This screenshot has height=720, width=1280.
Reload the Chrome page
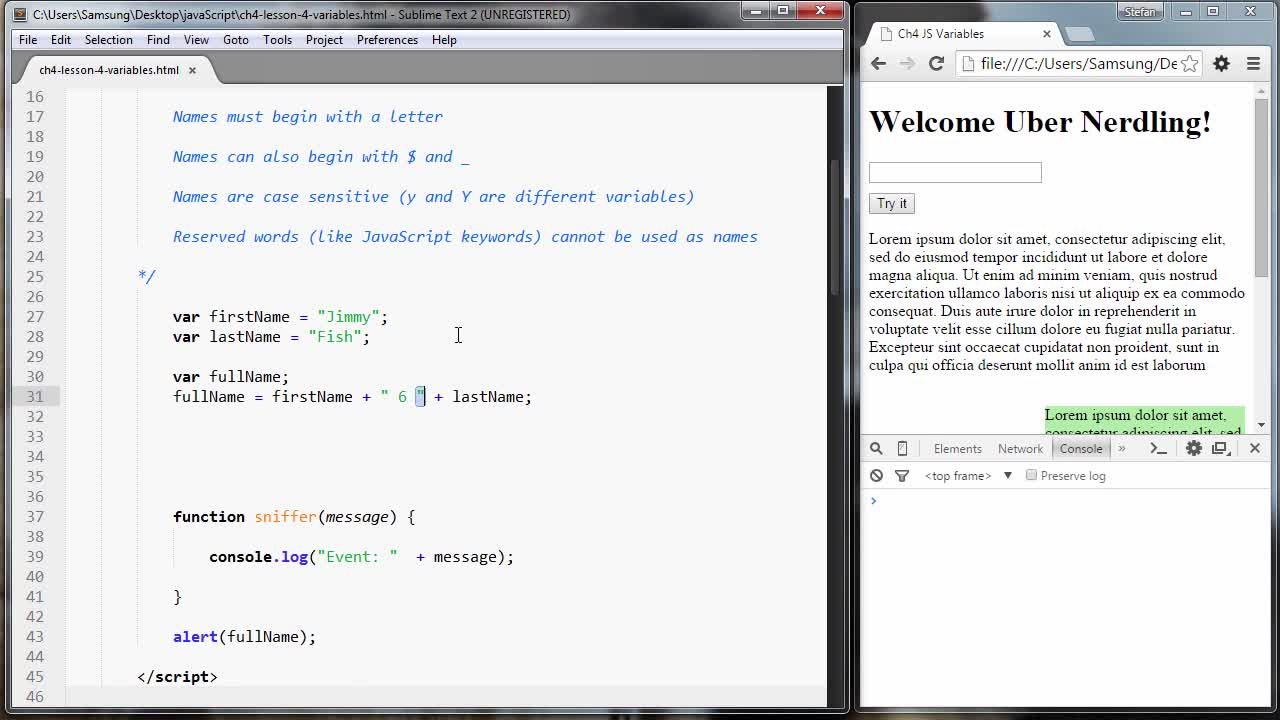tap(936, 63)
